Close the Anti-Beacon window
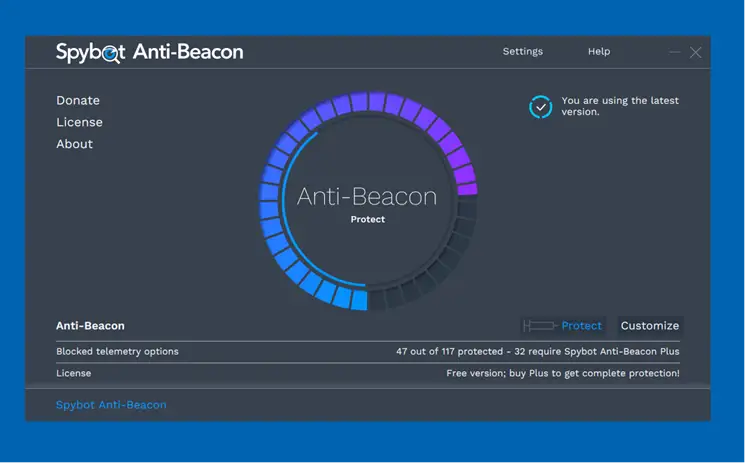The image size is (745, 463). (696, 52)
